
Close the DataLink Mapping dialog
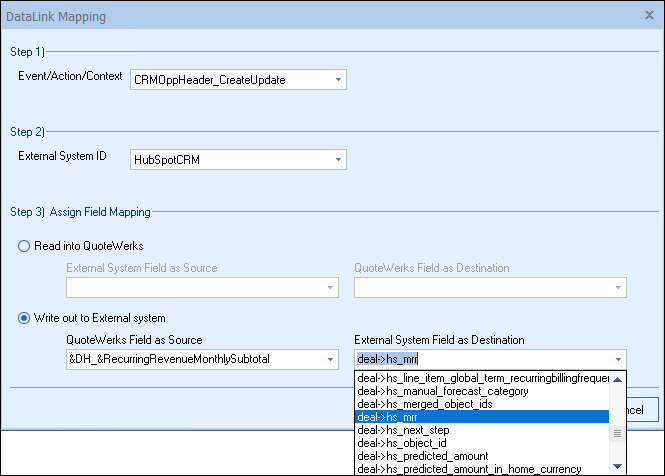pyautogui.click(x=649, y=16)
